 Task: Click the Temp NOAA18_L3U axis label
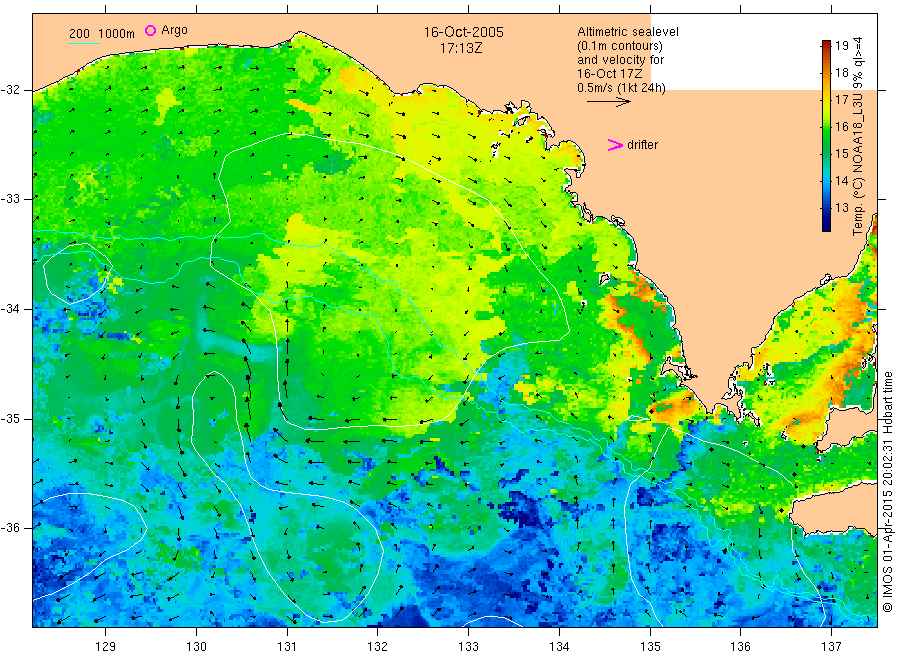pyautogui.click(x=858, y=136)
